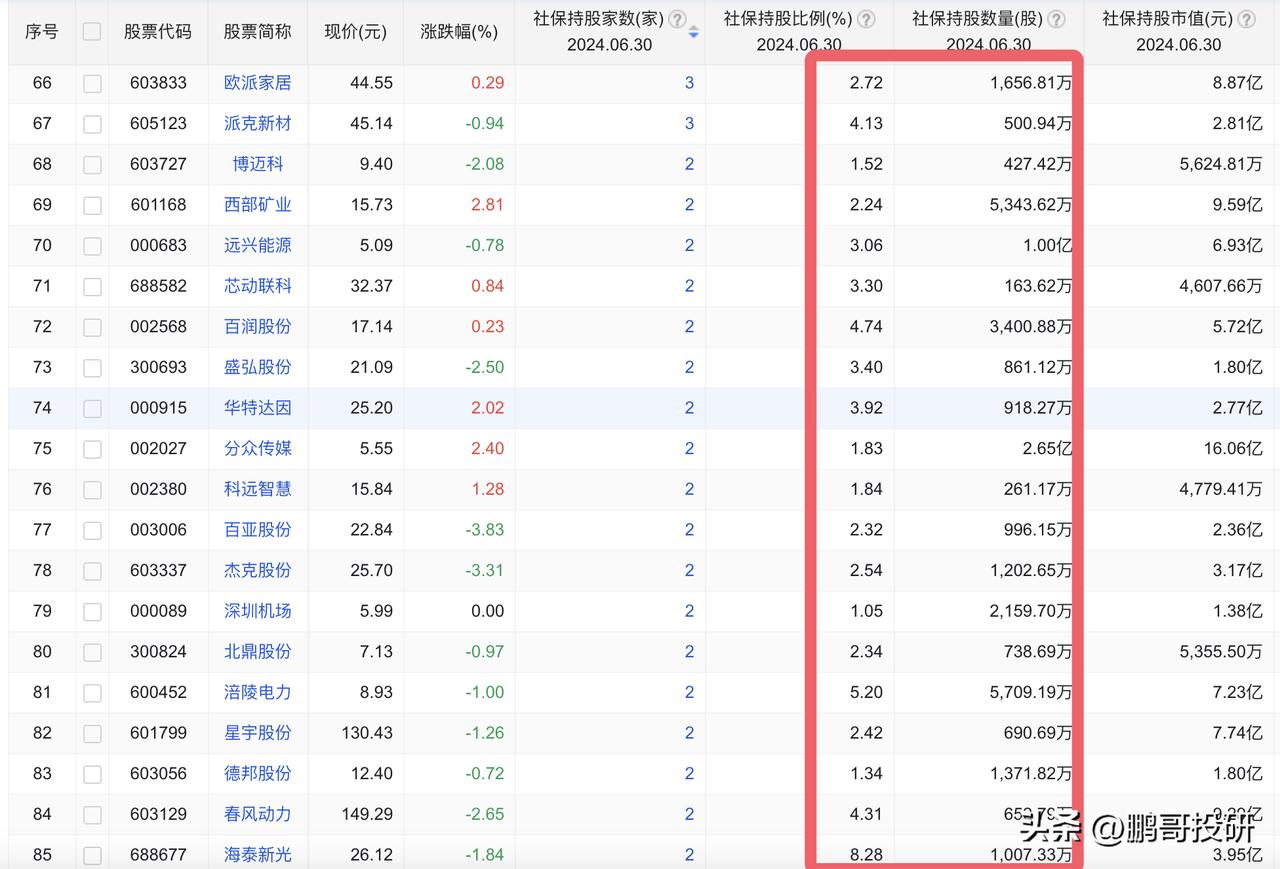Select market value 5,624.81万 for 博迈科
1280x869 pixels.
1221,164
